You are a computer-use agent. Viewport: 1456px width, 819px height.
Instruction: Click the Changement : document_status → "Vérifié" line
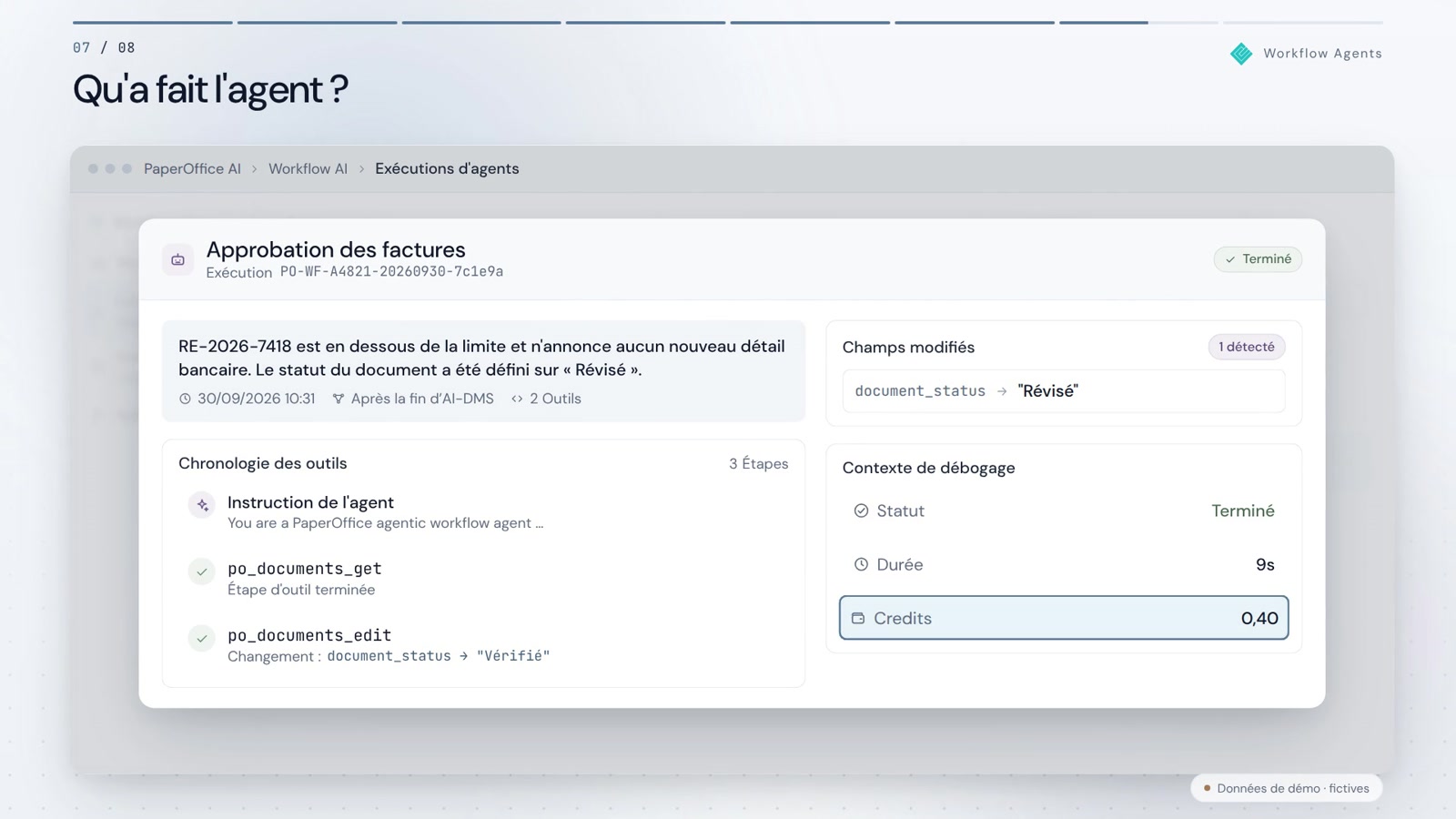[x=389, y=656]
